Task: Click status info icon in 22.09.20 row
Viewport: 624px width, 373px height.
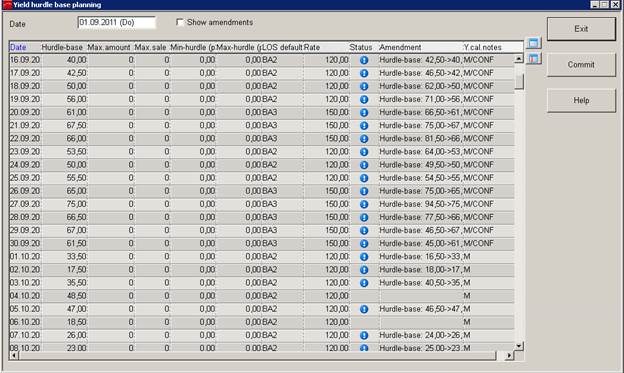Action: click(364, 139)
